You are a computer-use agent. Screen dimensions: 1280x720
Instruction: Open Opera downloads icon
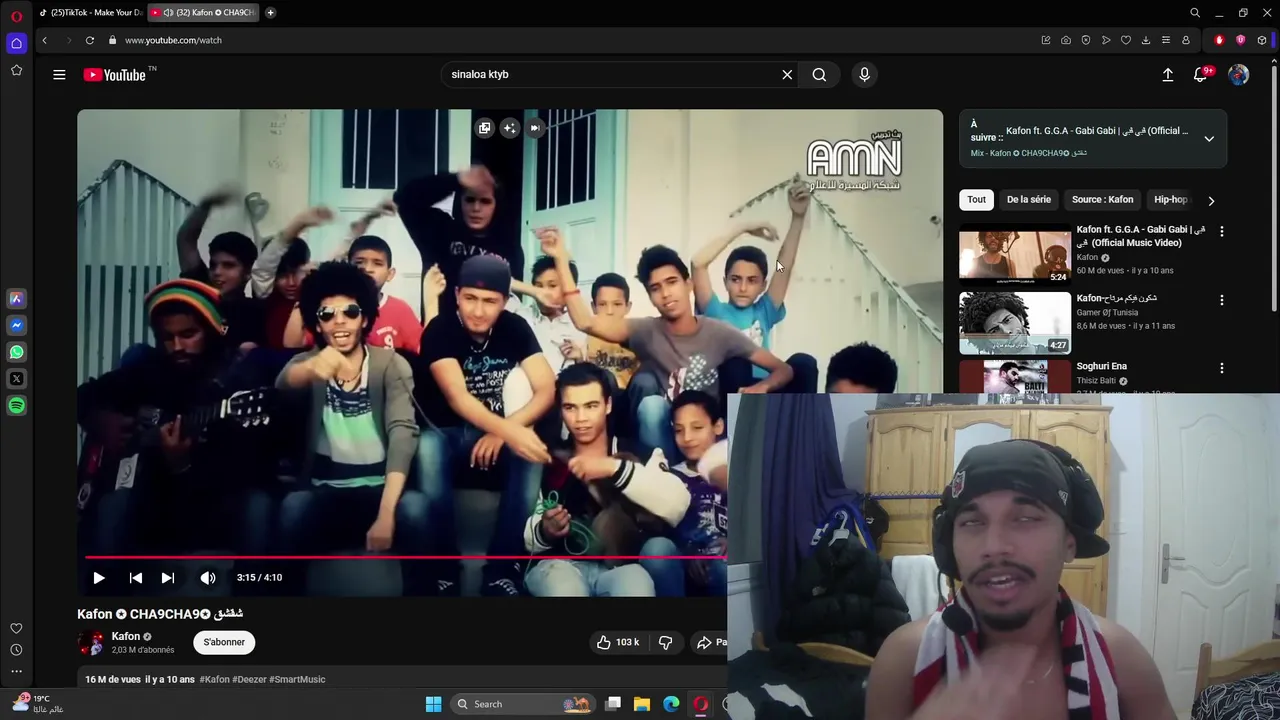pyautogui.click(x=1146, y=40)
